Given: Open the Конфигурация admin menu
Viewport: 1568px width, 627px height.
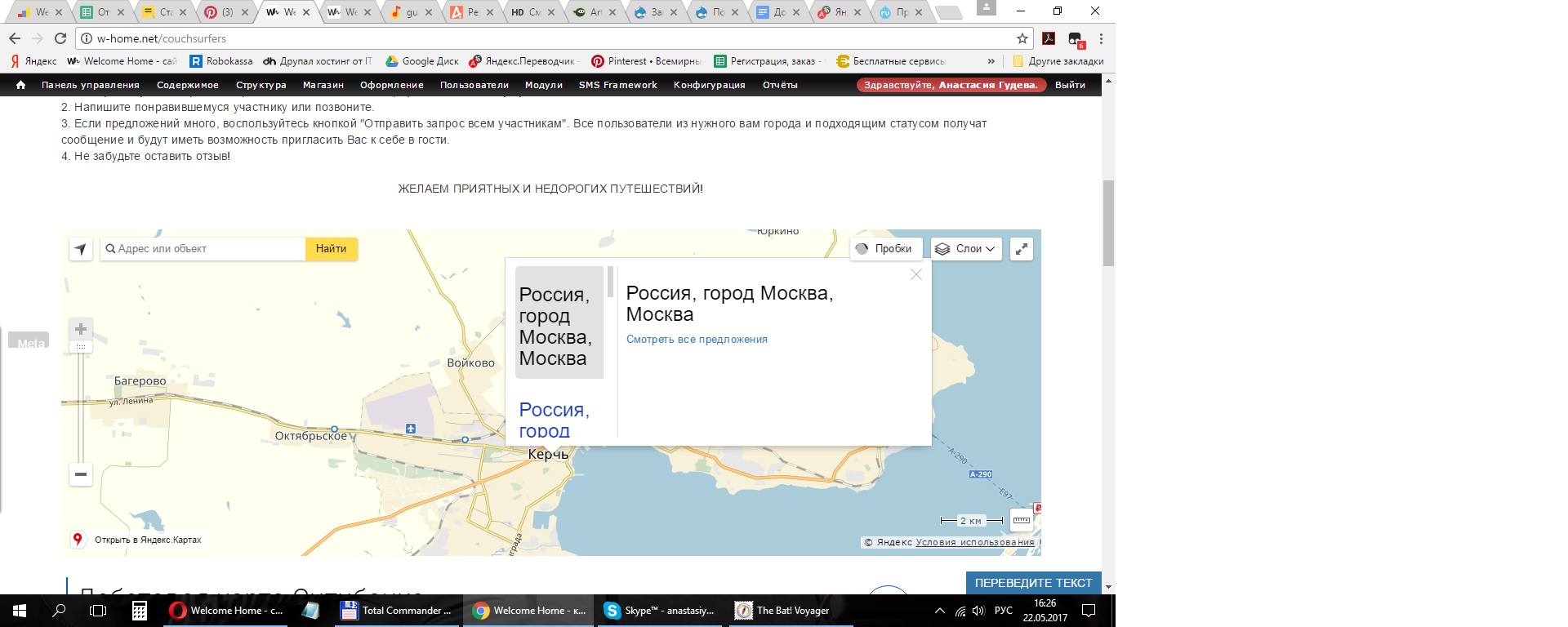Looking at the screenshot, I should click(709, 85).
